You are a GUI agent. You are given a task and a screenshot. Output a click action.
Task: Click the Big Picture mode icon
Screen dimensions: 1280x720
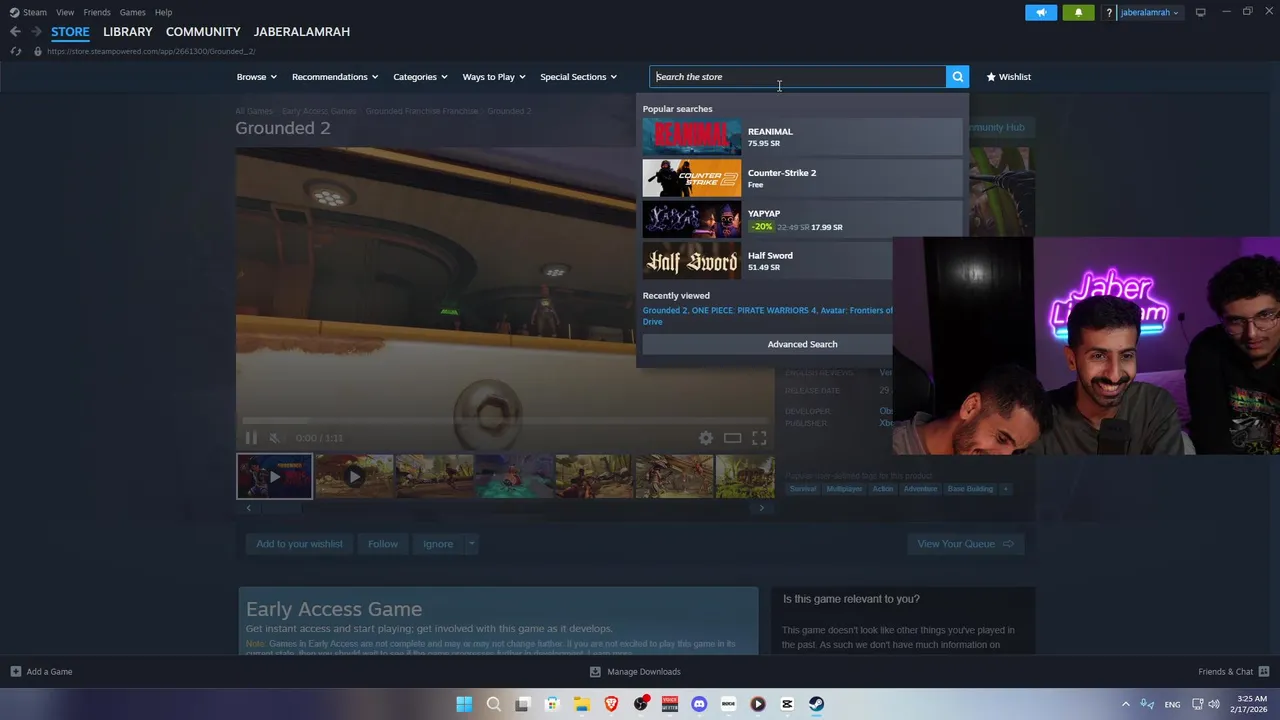(1200, 12)
